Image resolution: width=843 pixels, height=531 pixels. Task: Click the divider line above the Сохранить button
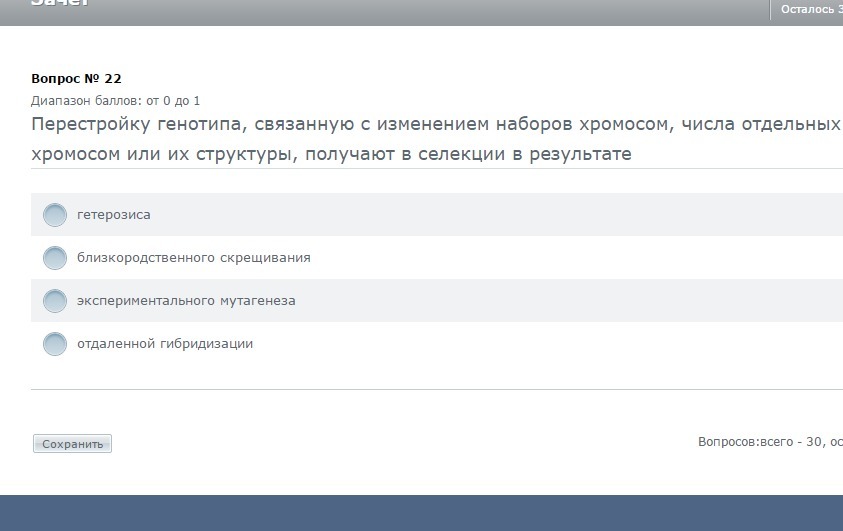(x=436, y=389)
